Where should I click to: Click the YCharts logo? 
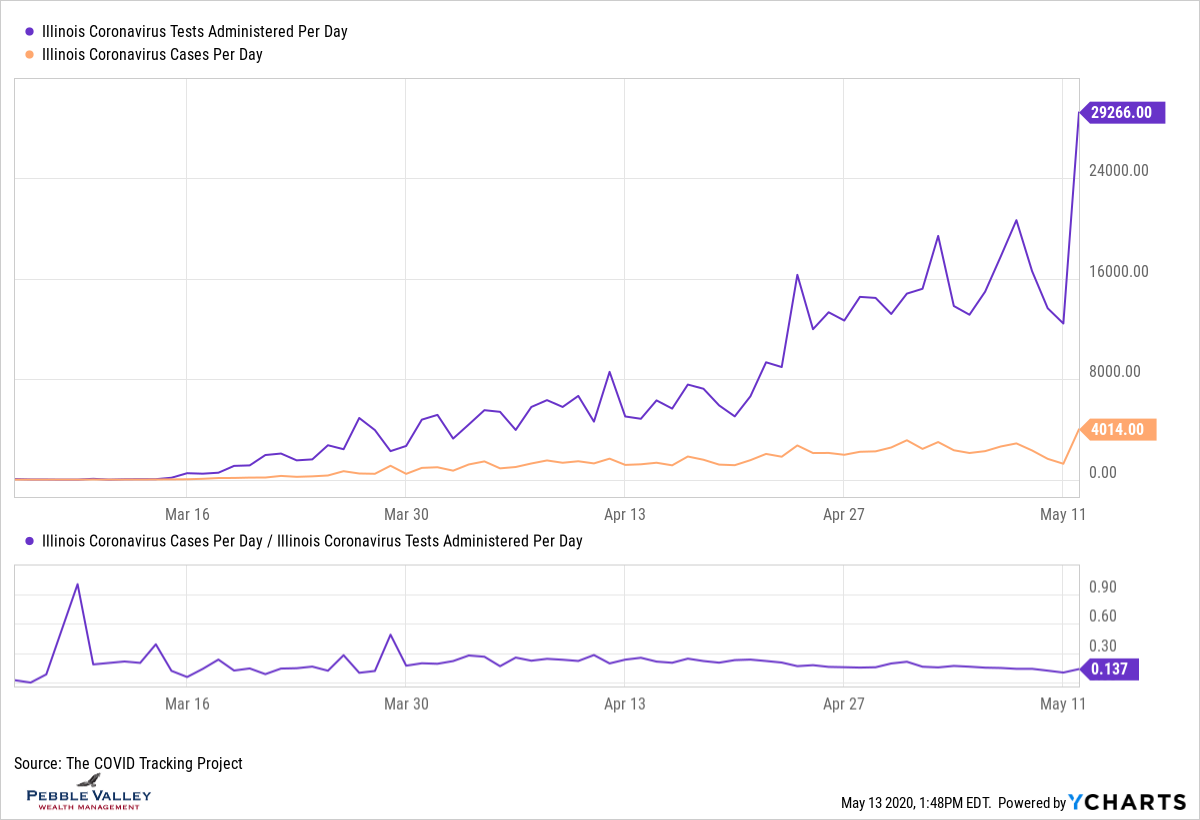[1127, 802]
